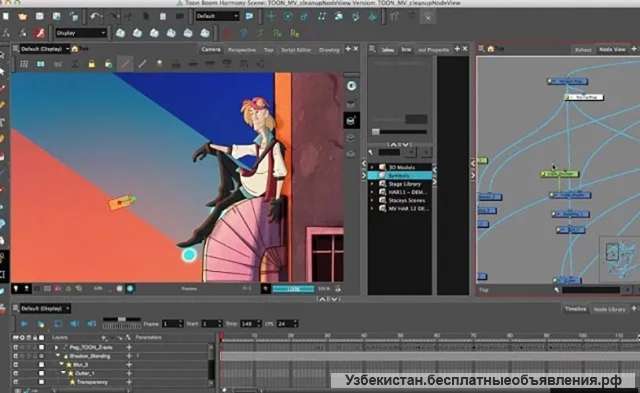The height and width of the screenshot is (393, 640).
Task: Click the red brush icon in top toolbar
Action: pyautogui.click(x=40, y=33)
